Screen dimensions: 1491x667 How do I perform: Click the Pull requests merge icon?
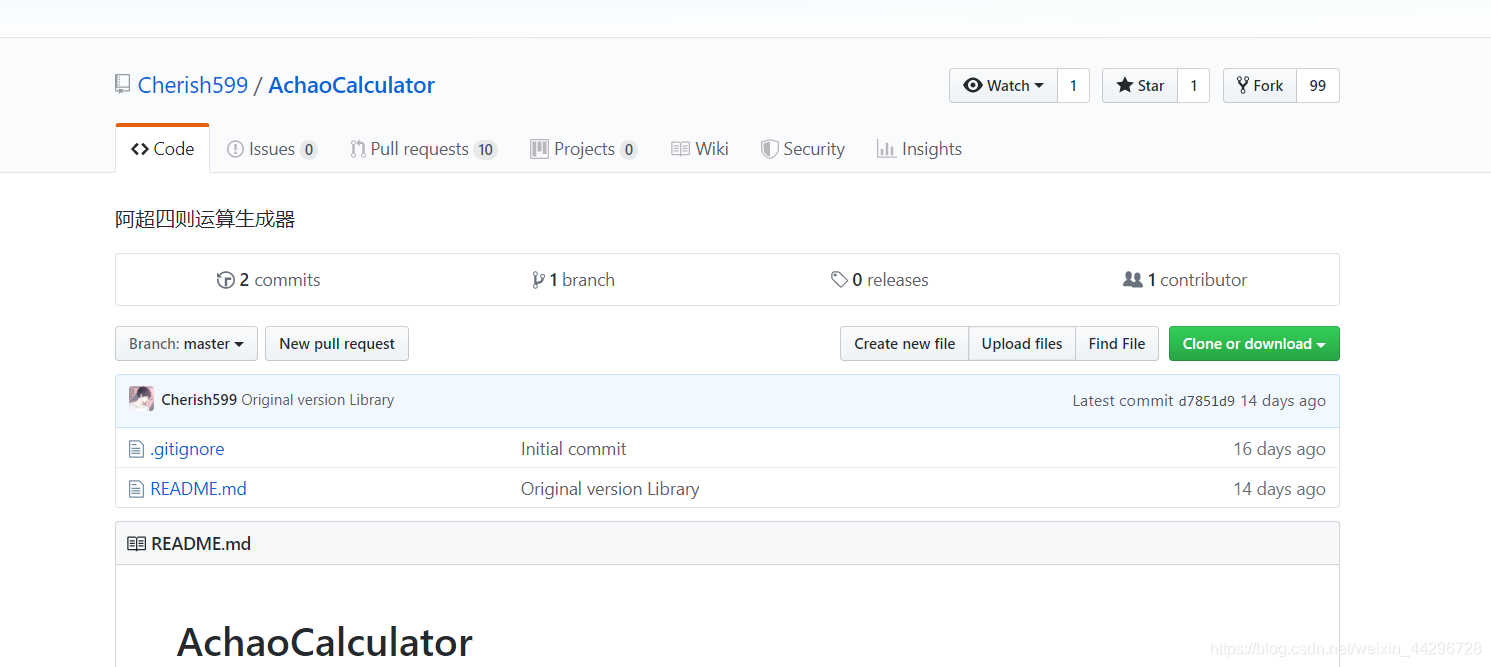(357, 149)
